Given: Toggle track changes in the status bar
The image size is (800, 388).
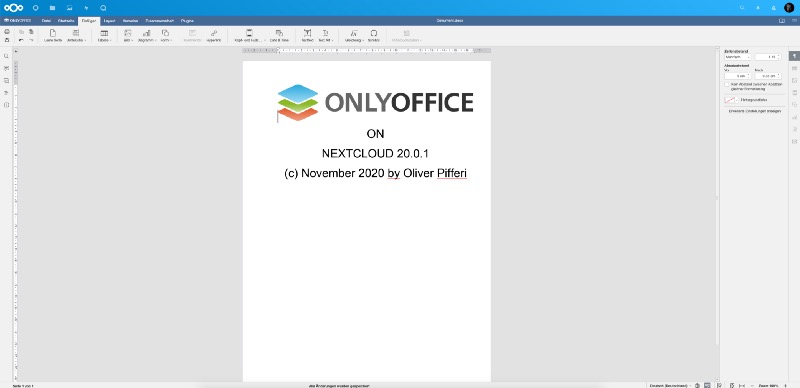Looking at the screenshot, I should click(719, 385).
